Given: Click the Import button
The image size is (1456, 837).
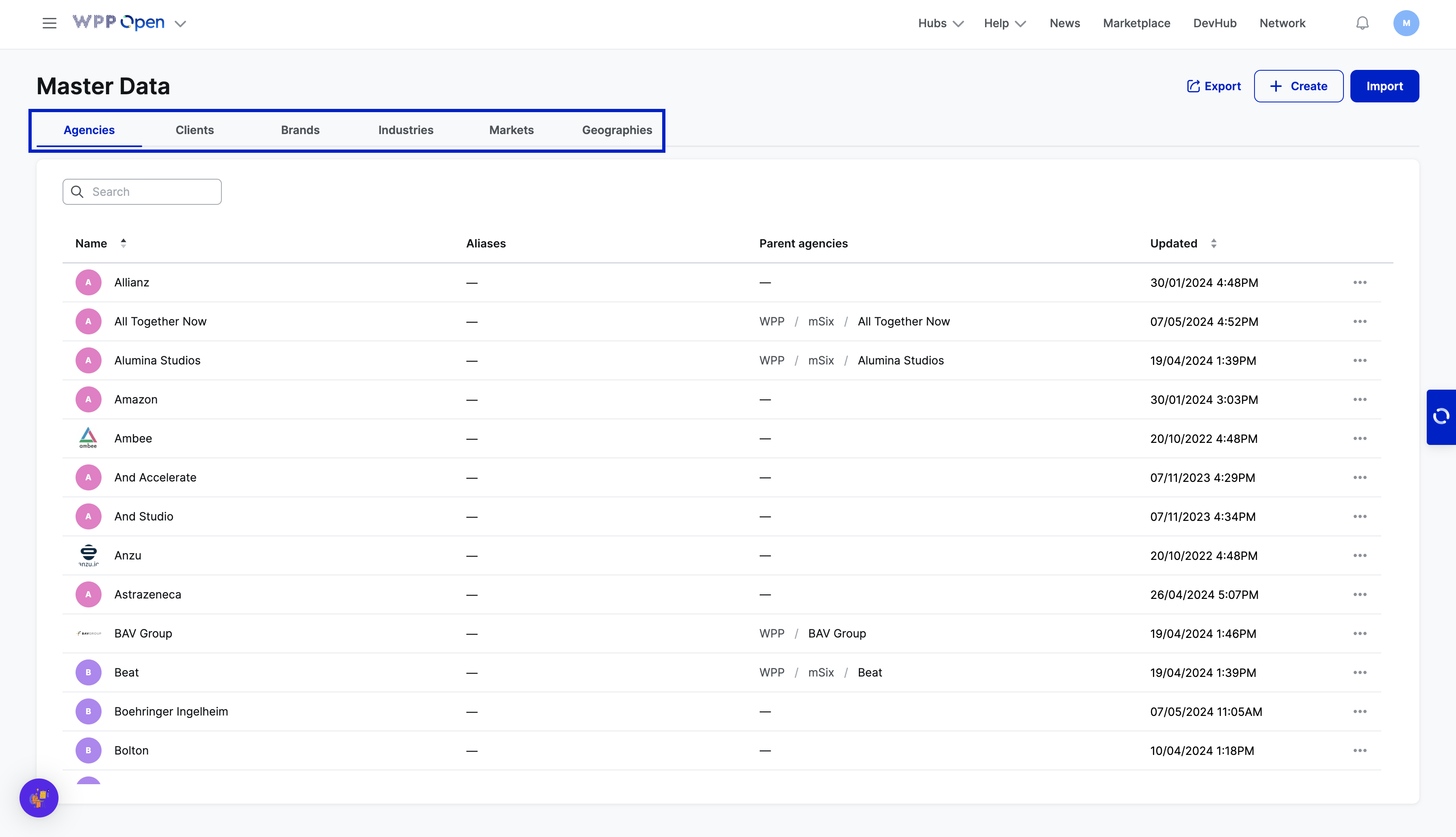Looking at the screenshot, I should [1384, 86].
